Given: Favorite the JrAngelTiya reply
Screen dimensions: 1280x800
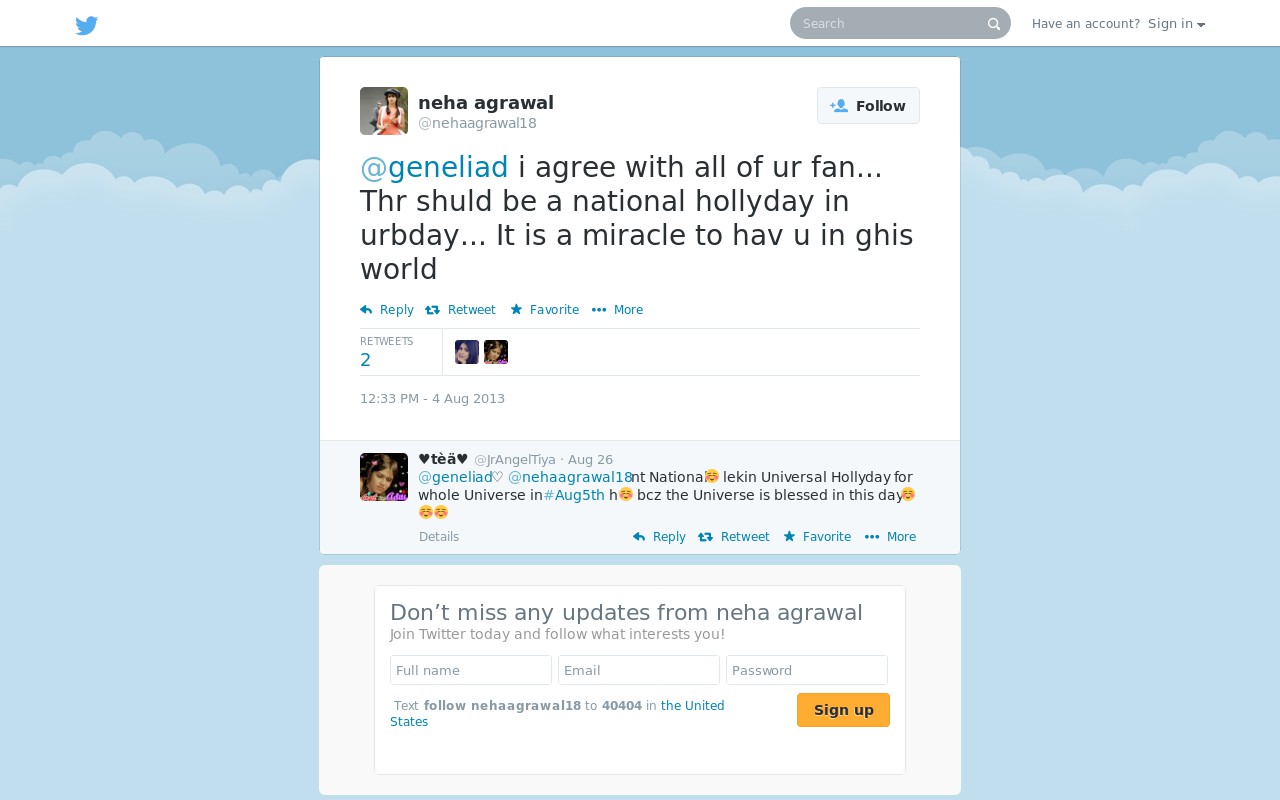Looking at the screenshot, I should pyautogui.click(x=817, y=537).
